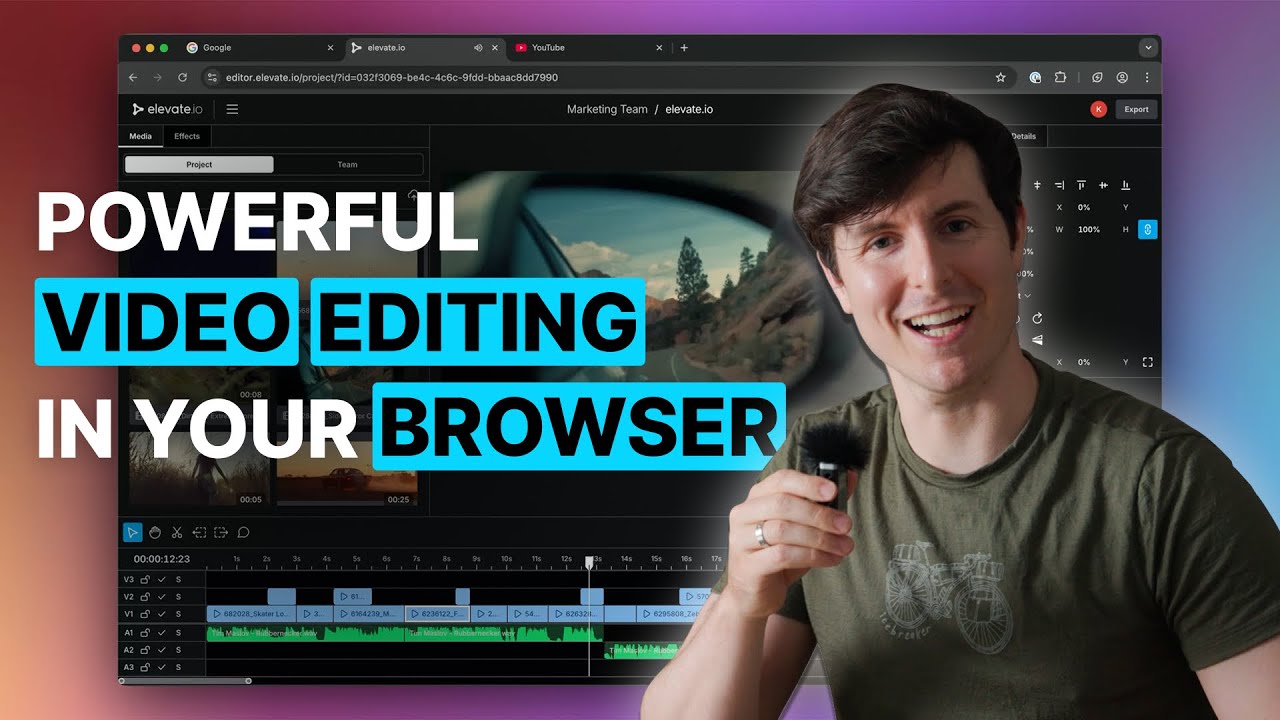Mute the elevate.io tab audio icon

(x=478, y=47)
